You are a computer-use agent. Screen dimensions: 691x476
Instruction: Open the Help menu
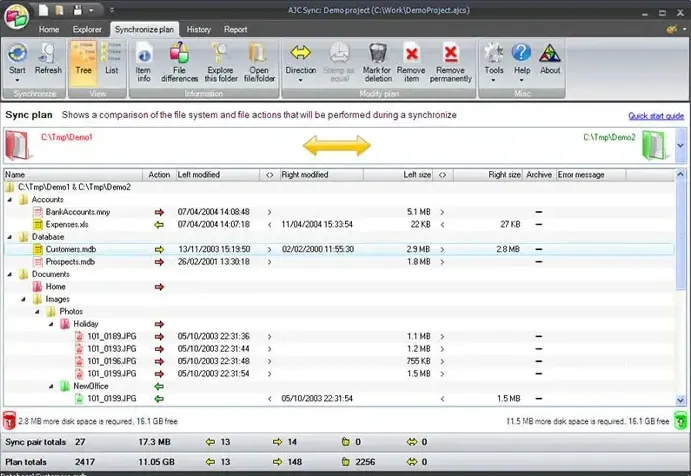[521, 62]
